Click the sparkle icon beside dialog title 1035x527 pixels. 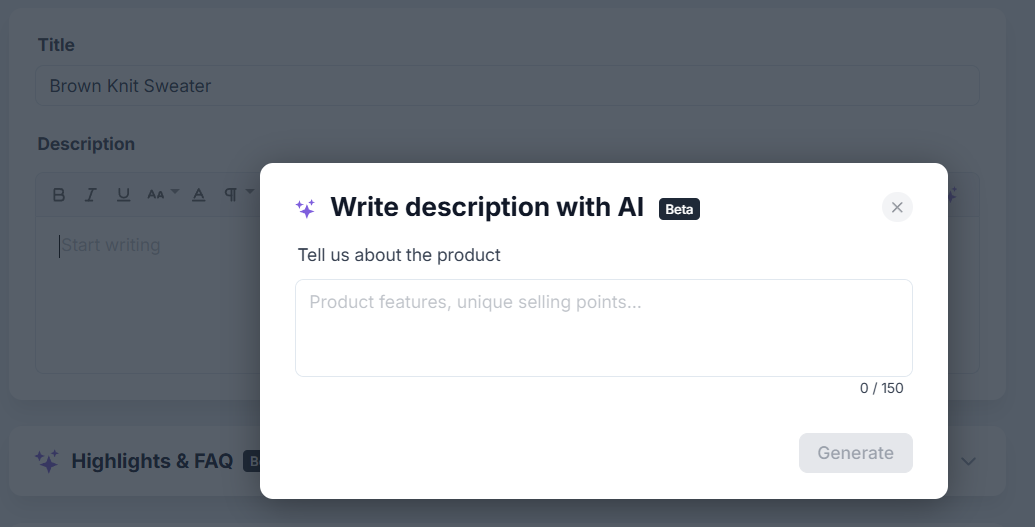305,208
